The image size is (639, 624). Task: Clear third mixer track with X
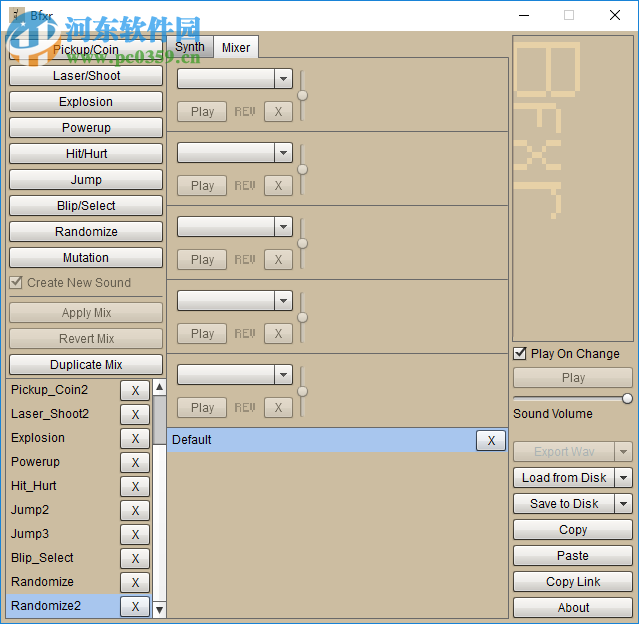pyautogui.click(x=278, y=260)
